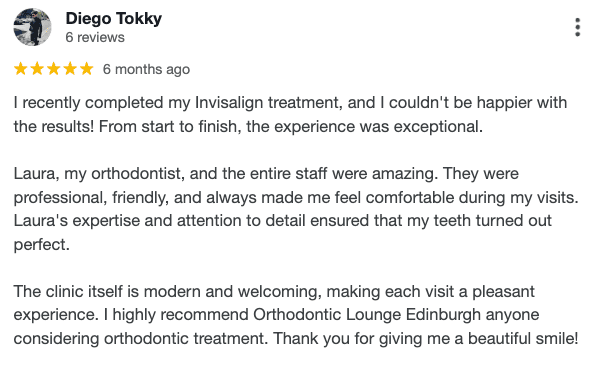Viewport: 596px width, 366px height.
Task: View the reviewer's "6 reviews" count link
Action: (x=95, y=38)
